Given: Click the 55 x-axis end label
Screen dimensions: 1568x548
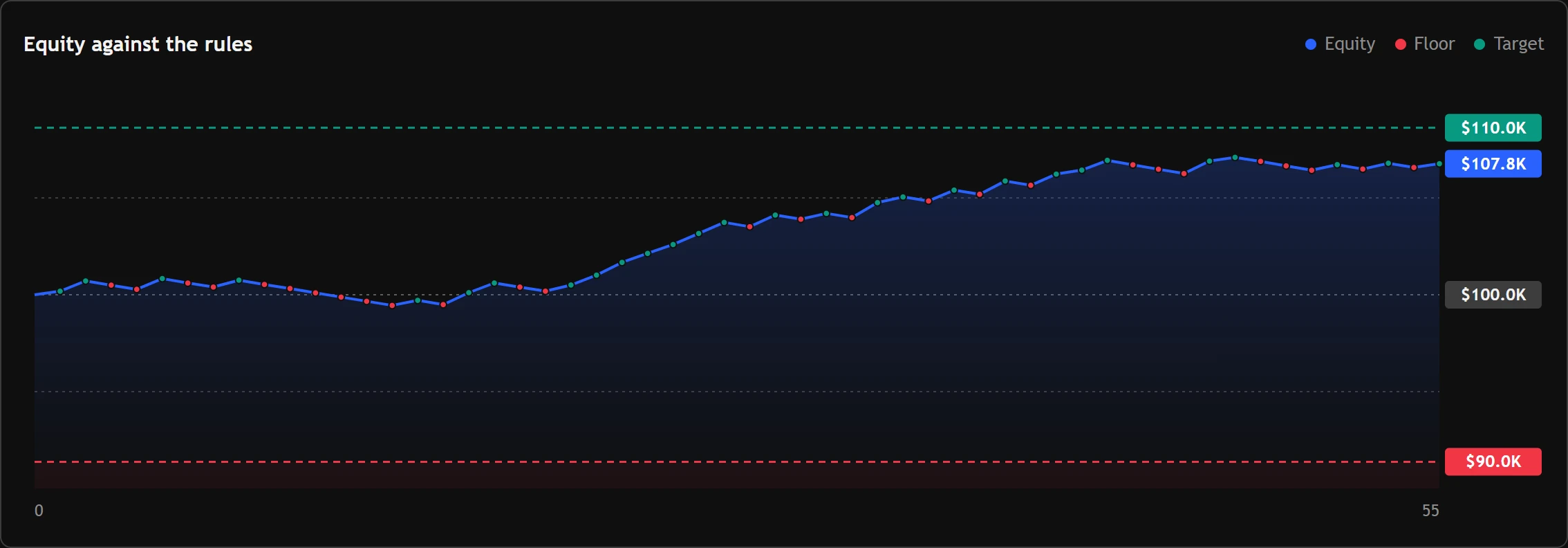Looking at the screenshot, I should point(1430,511).
